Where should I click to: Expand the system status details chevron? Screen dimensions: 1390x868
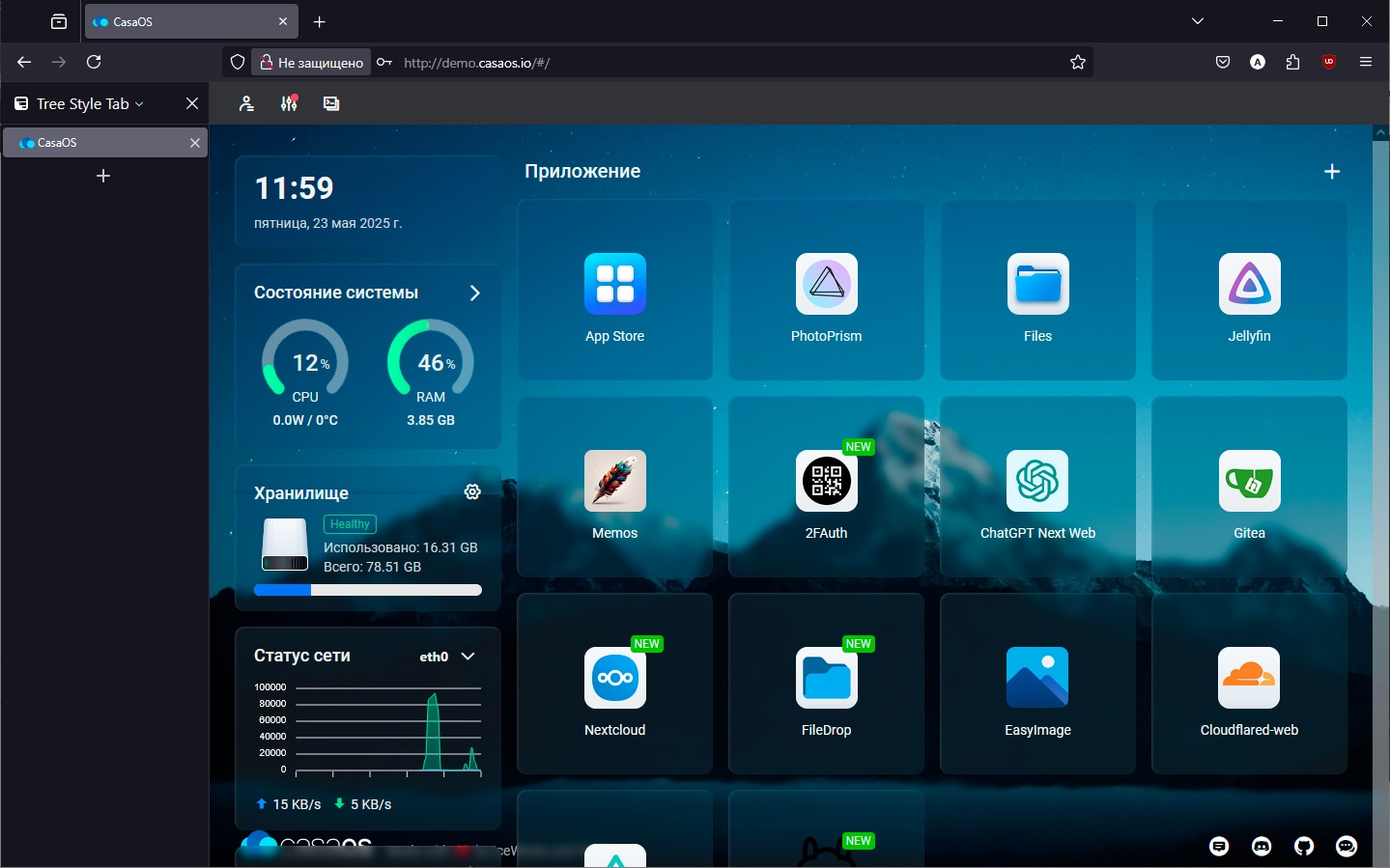coord(474,293)
